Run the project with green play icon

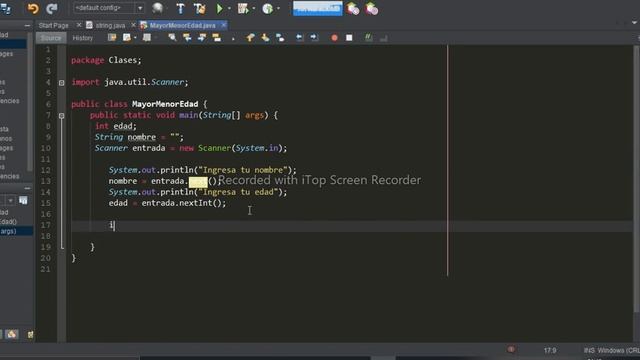(220, 8)
